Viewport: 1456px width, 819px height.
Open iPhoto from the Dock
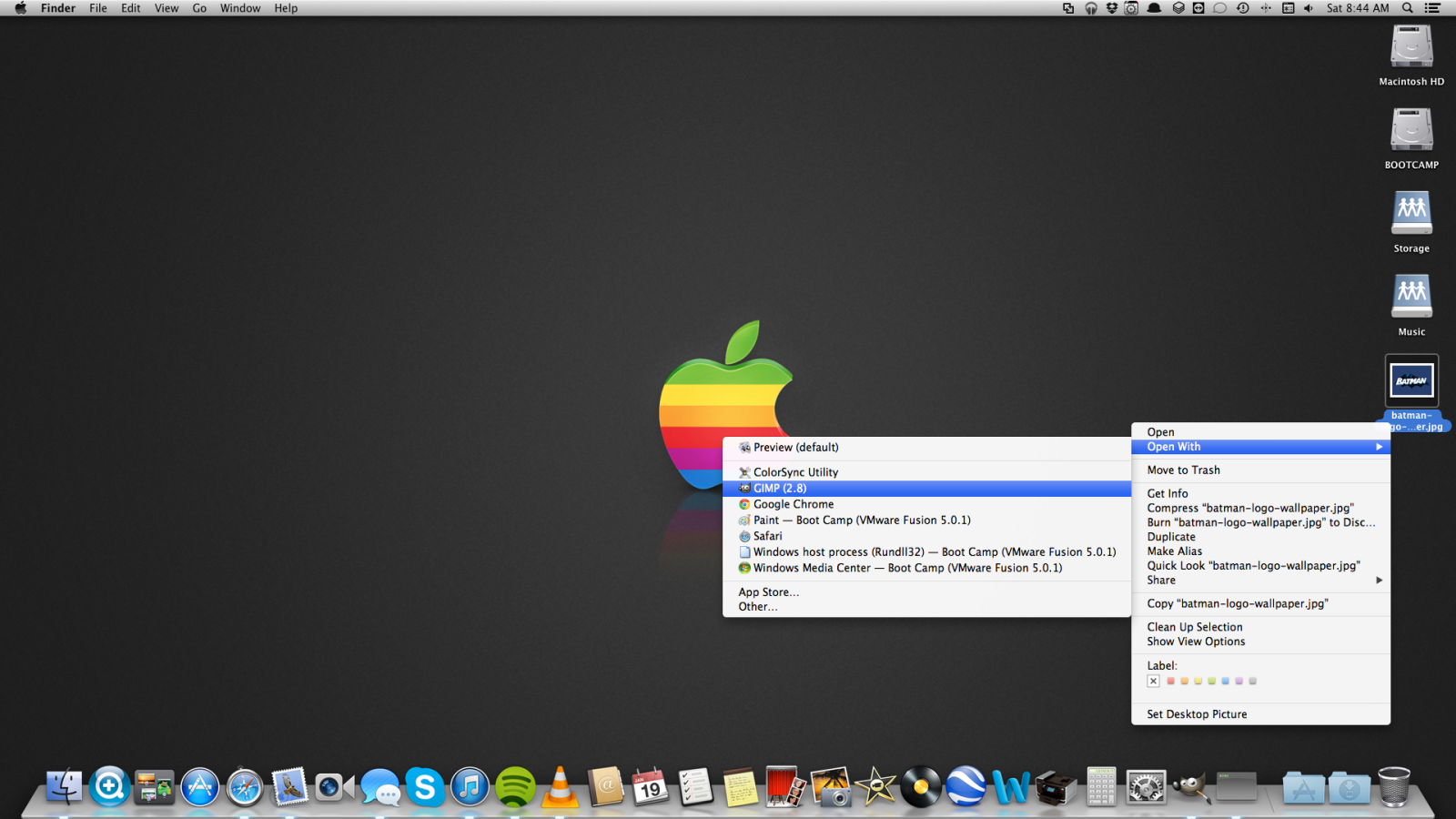point(830,786)
